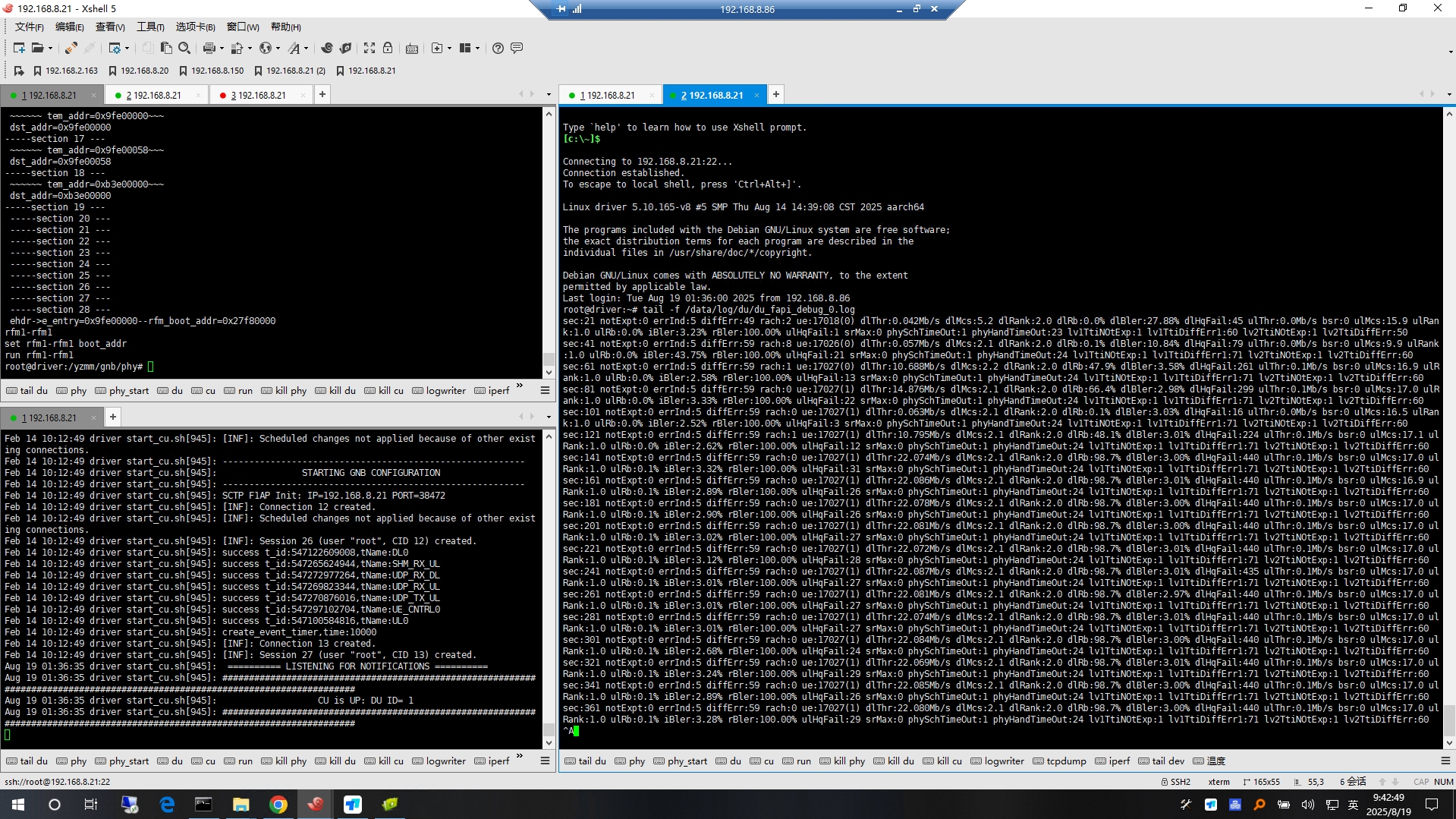Add new tab in top-left pane
This screenshot has height=819, width=1456.
tap(322, 94)
